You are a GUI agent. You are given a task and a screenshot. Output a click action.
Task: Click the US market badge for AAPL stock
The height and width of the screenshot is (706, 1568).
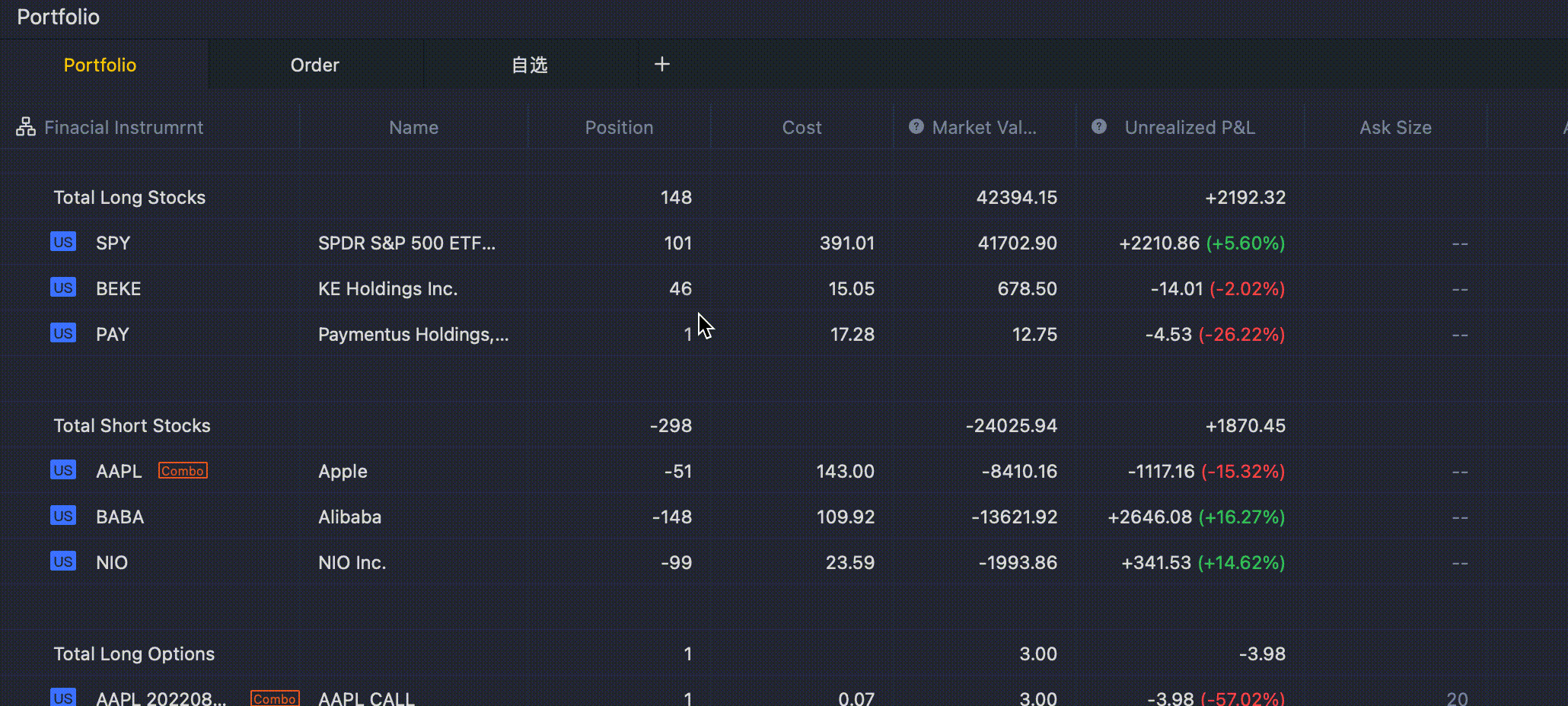[x=63, y=470]
